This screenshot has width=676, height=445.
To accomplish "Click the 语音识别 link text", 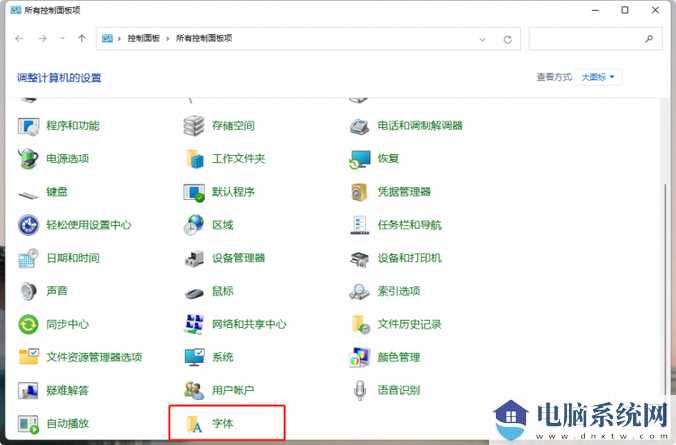I will coord(399,390).
